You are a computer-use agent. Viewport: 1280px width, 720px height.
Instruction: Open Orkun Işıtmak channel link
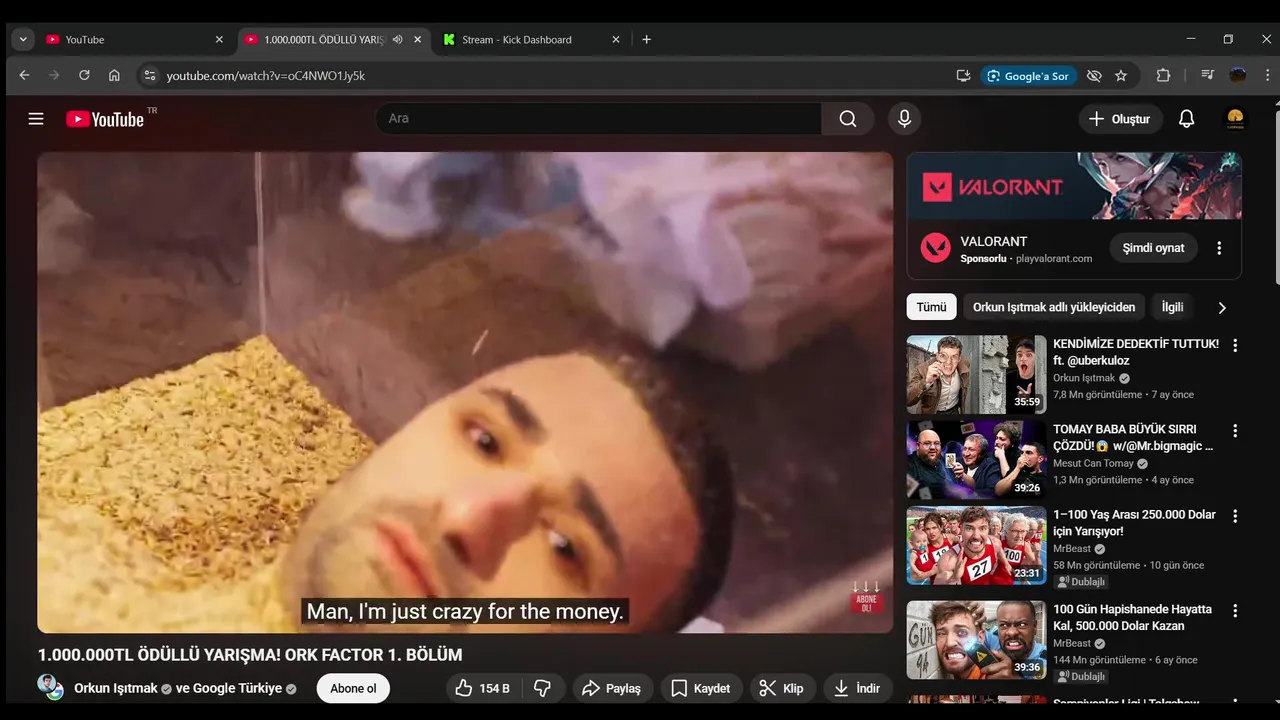116,688
